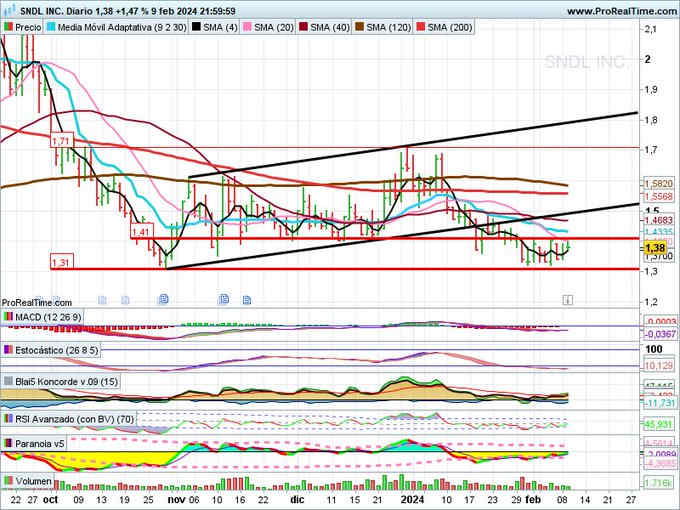680x510 pixels.
Task: Open the MACD (12 26 9) indicator label
Action: 48,317
